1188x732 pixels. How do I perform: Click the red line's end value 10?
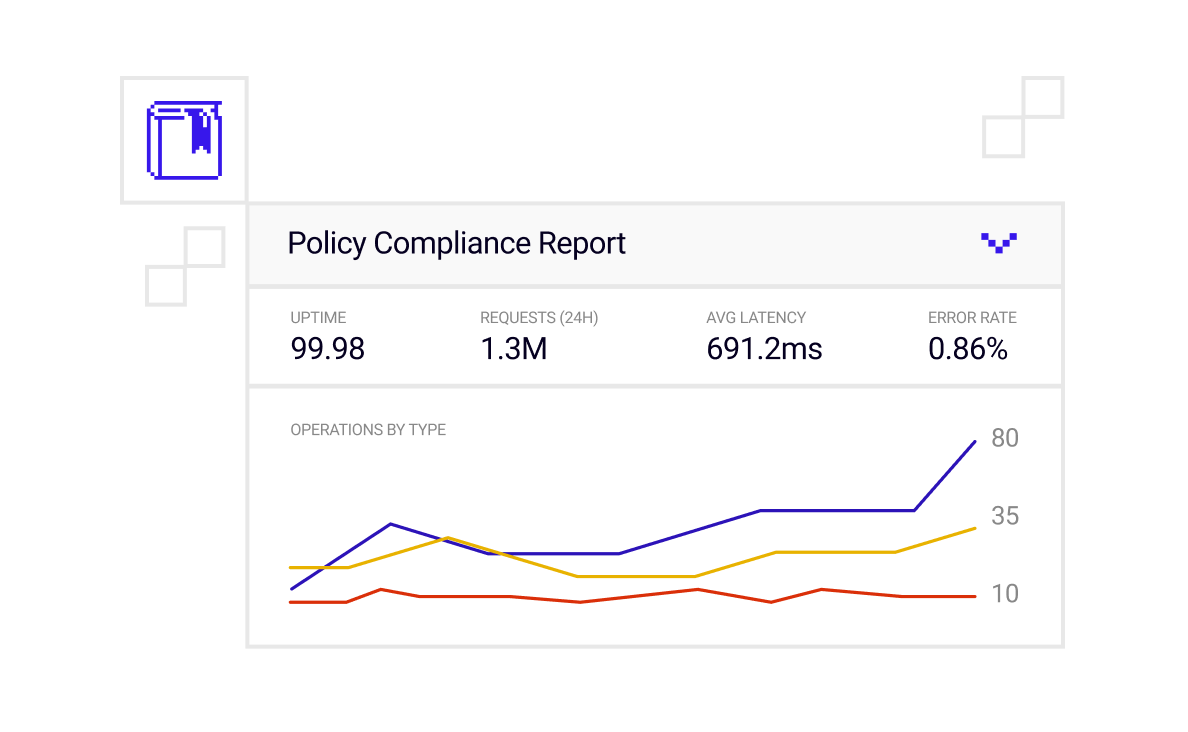tap(1005, 593)
